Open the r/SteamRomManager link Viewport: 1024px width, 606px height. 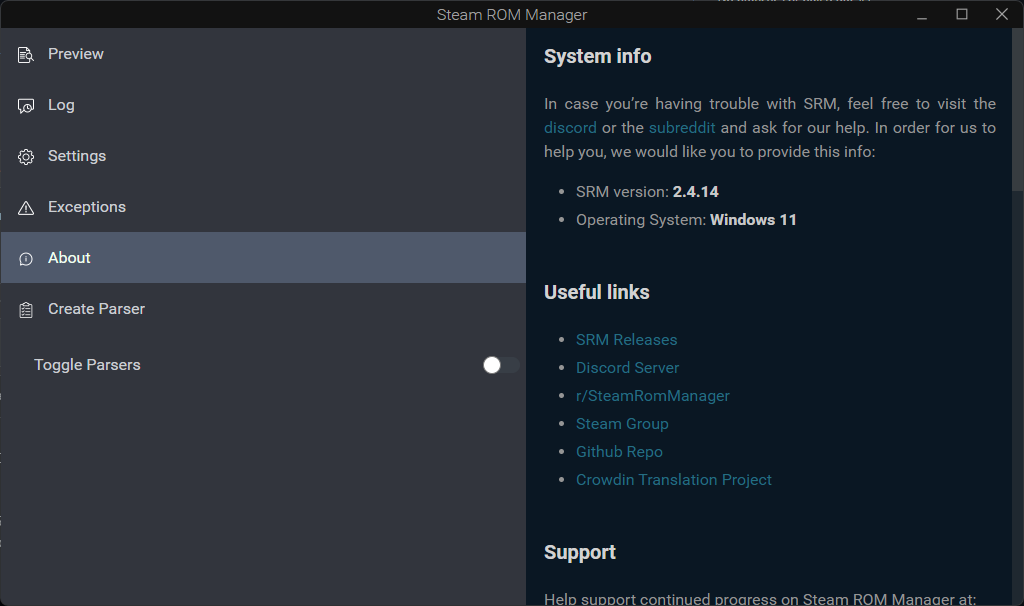pyautogui.click(x=653, y=395)
